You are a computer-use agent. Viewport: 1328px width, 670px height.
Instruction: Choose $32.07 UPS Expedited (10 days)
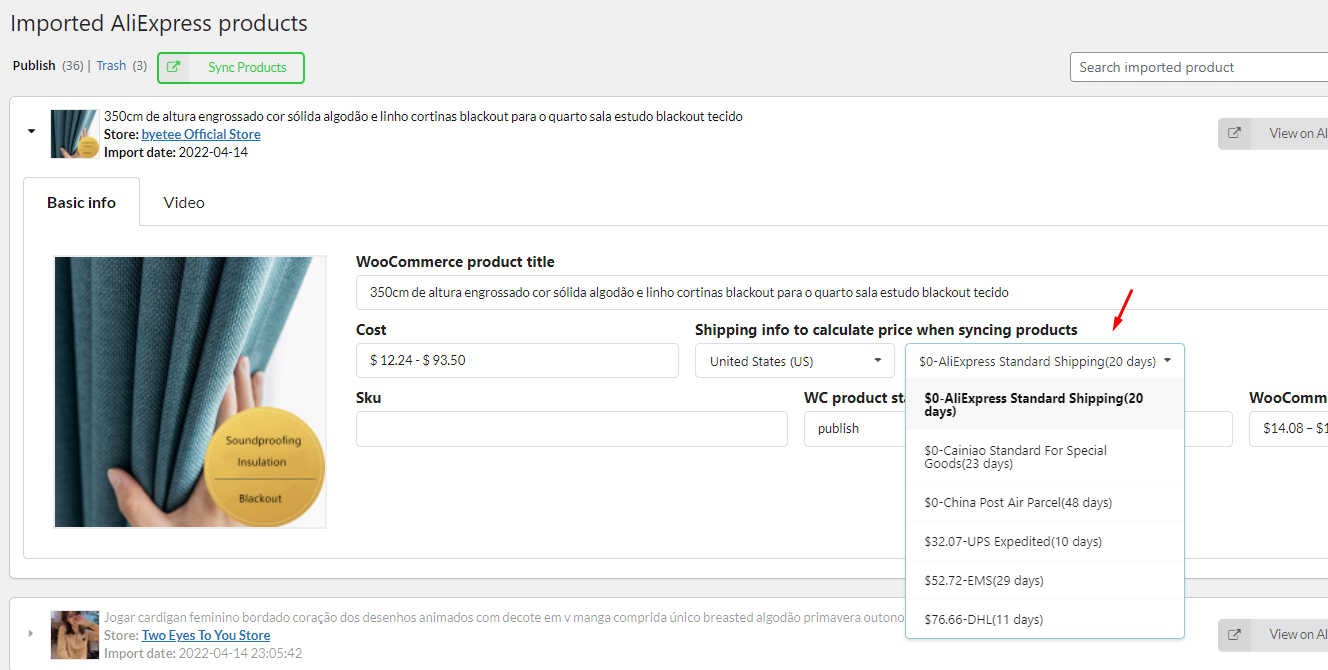point(1045,541)
